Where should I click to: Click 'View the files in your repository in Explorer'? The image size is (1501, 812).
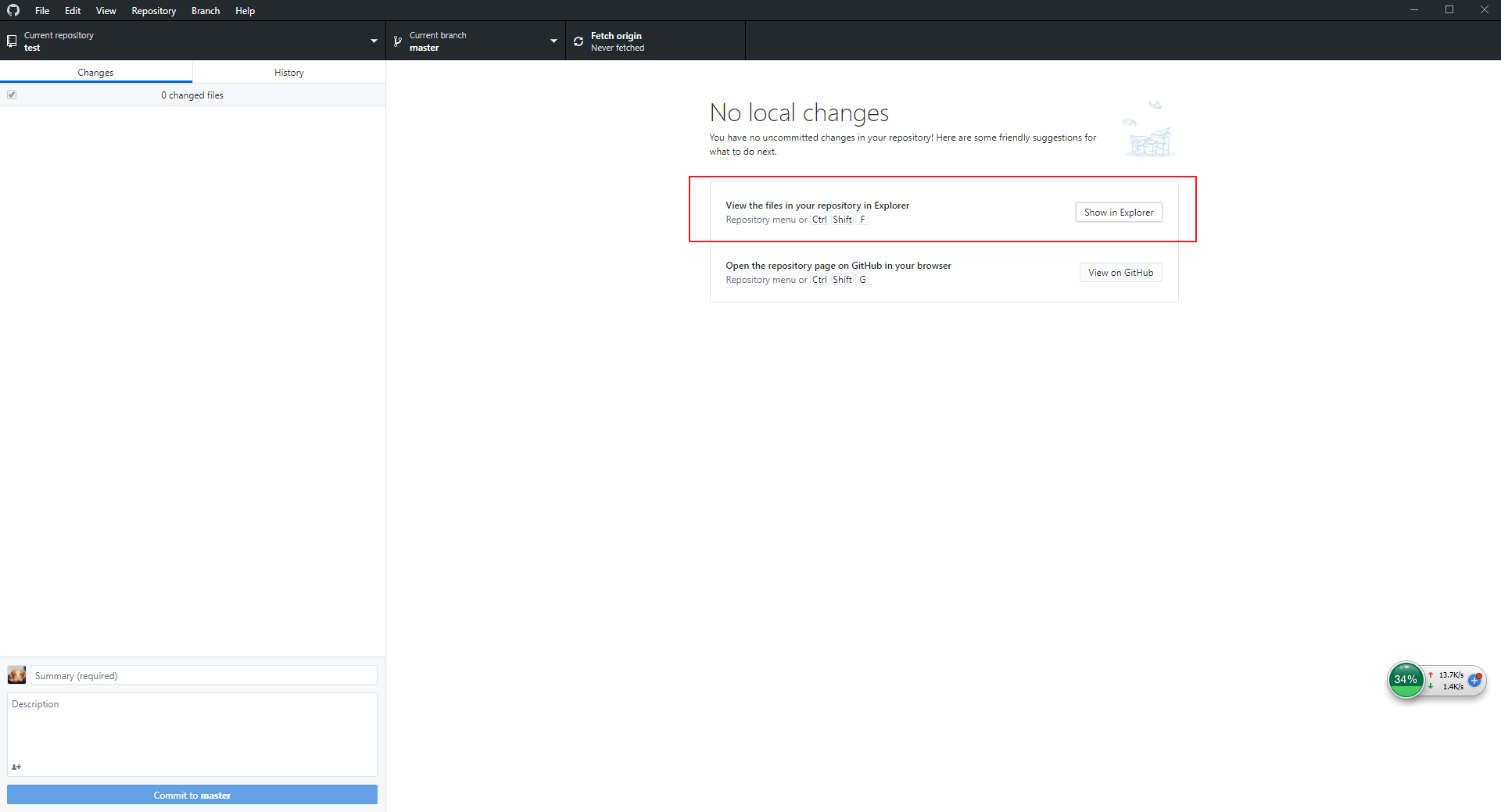point(817,206)
